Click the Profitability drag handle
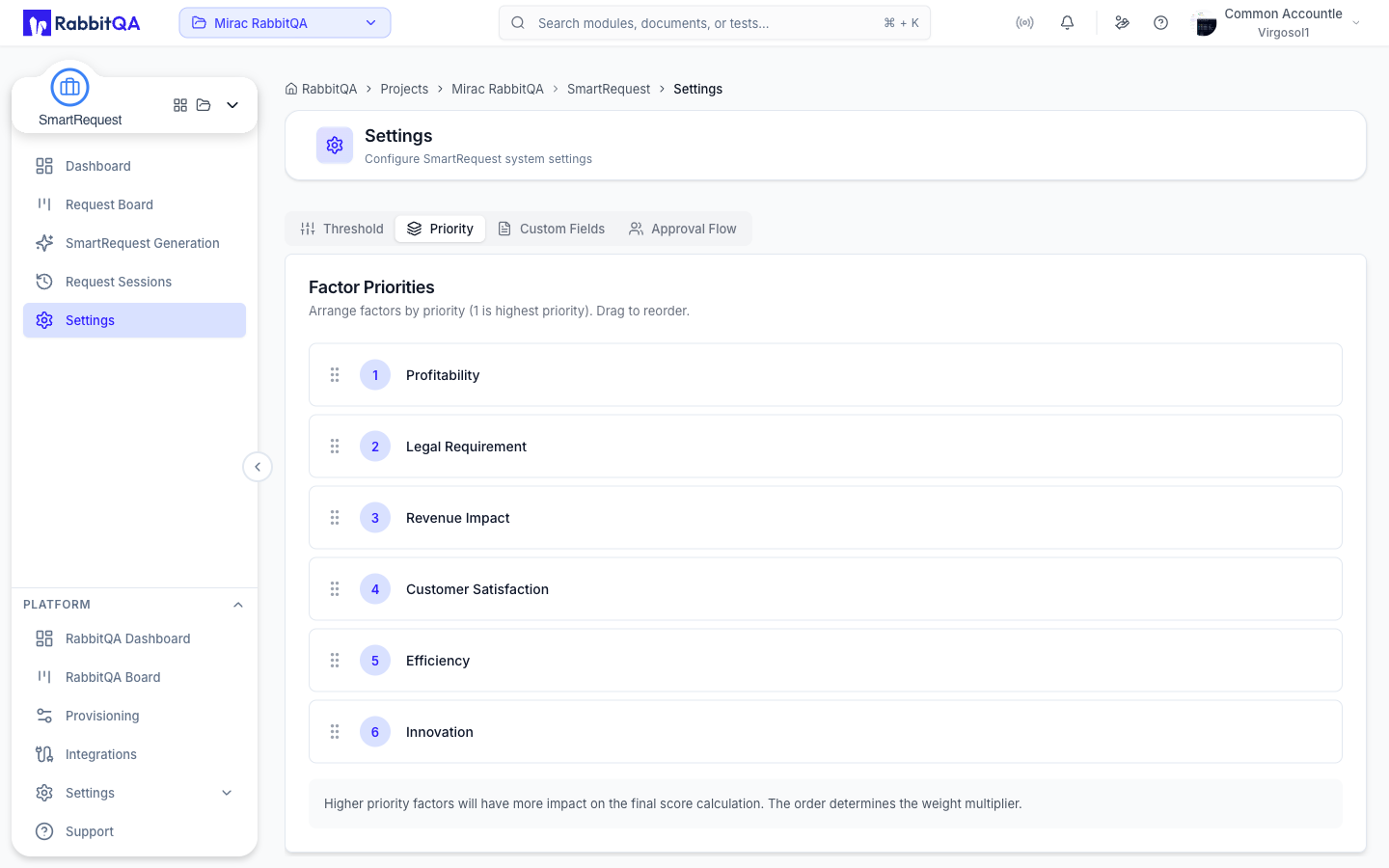Image resolution: width=1389 pixels, height=868 pixels. pyautogui.click(x=335, y=375)
